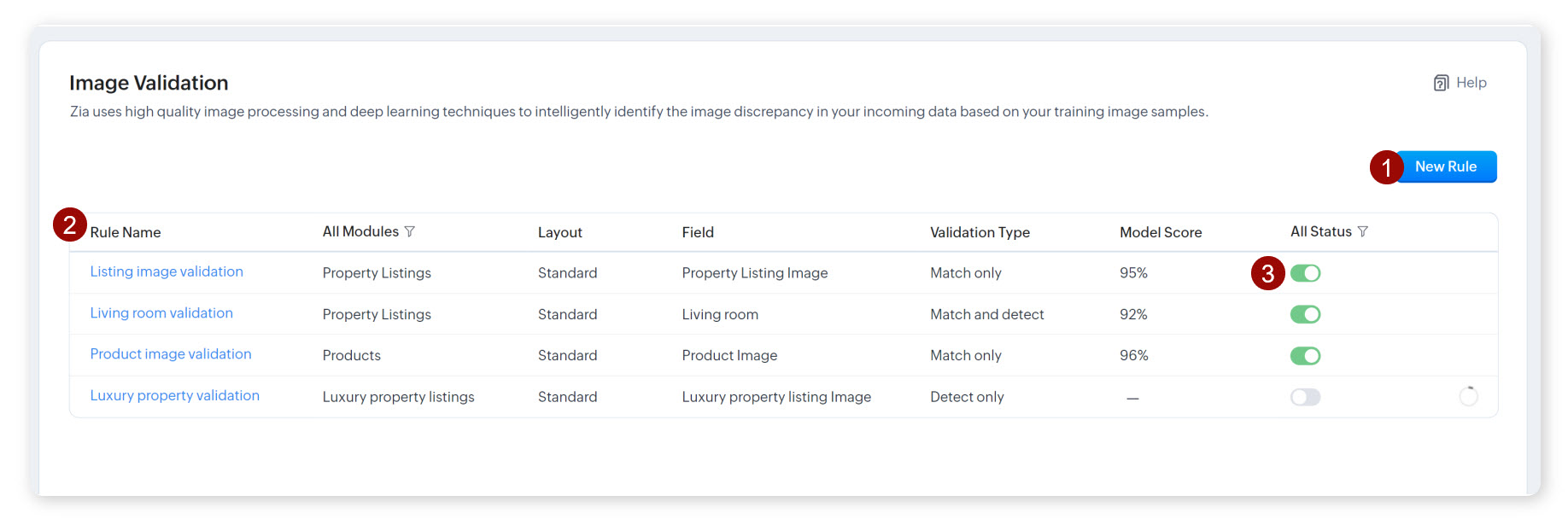Click the Help document icon
Image resolution: width=1568 pixels, height=519 pixels.
[x=1441, y=83]
